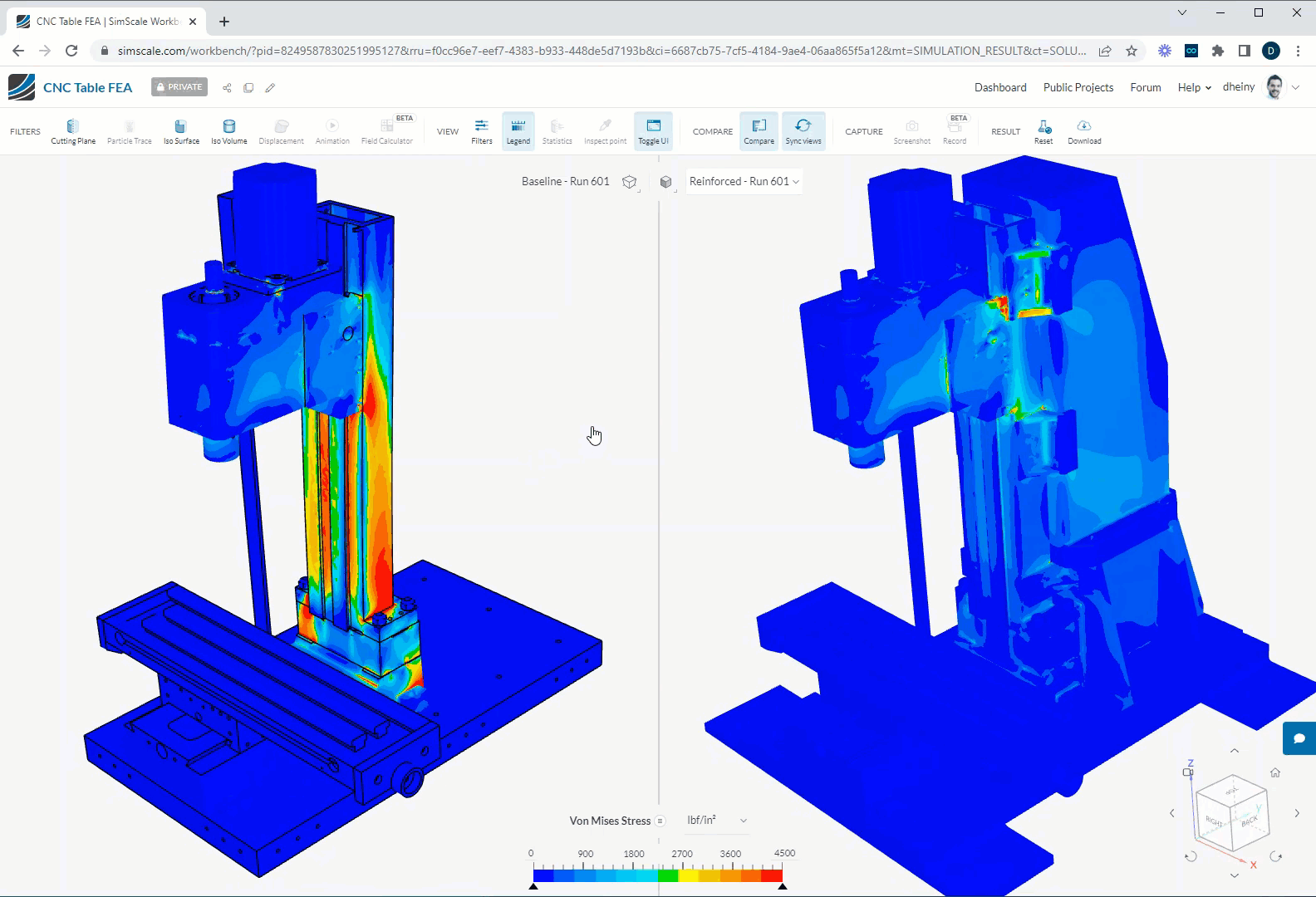The height and width of the screenshot is (897, 1316).
Task: Click the legend maximum range marker
Action: click(x=783, y=886)
